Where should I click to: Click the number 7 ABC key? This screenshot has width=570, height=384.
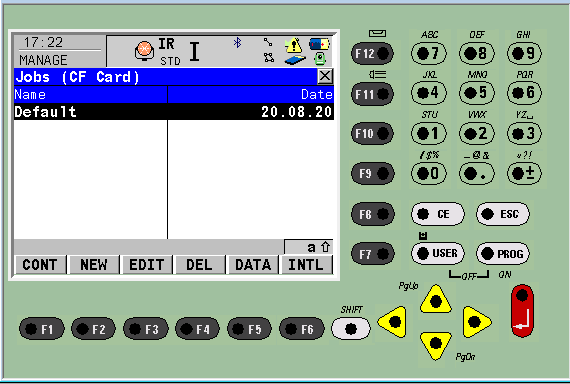429,53
